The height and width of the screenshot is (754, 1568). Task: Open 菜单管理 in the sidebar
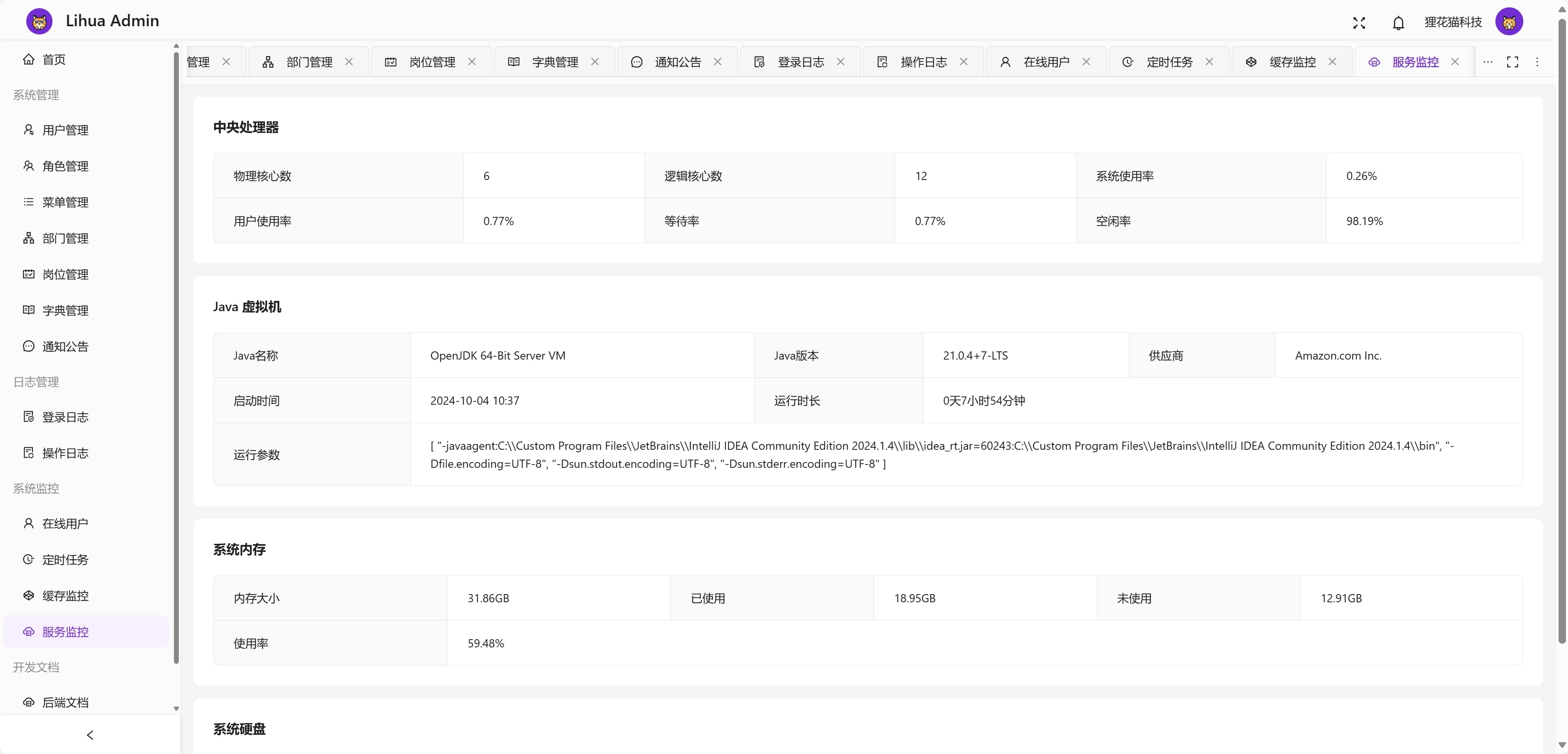[87, 202]
